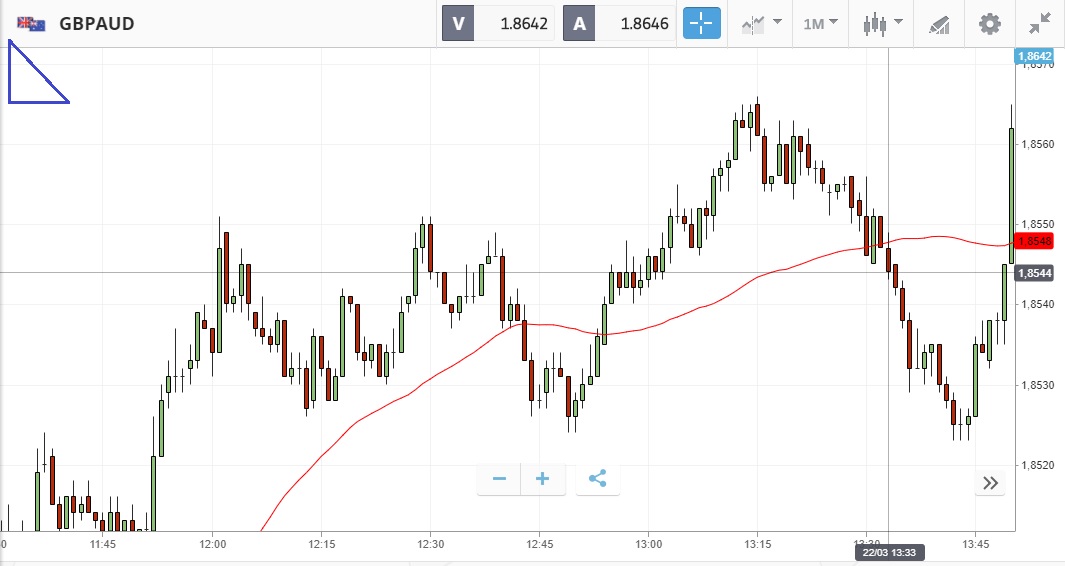Viewport: 1065px width, 566px height.
Task: Open chart settings gear icon
Action: [x=989, y=23]
